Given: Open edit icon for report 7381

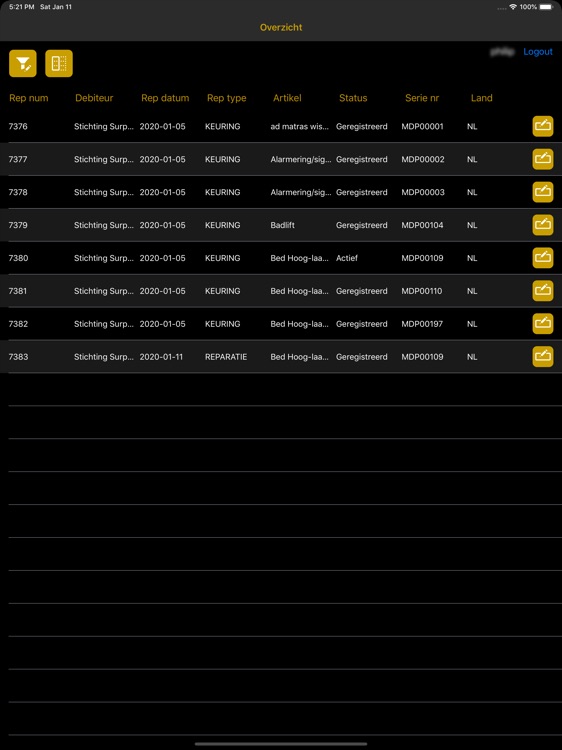Looking at the screenshot, I should tap(543, 291).
